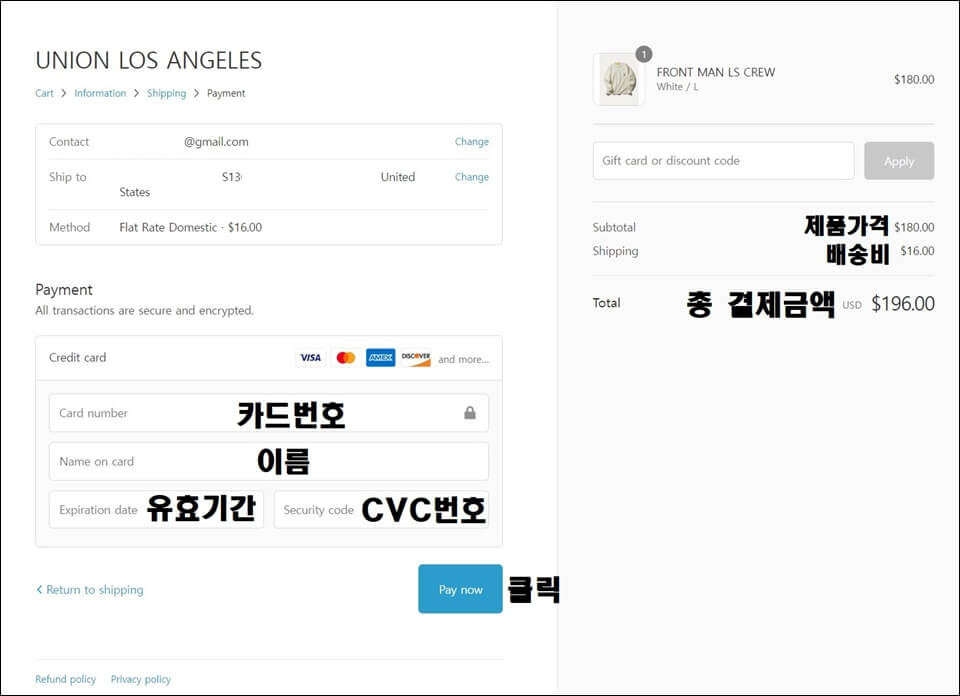Change the Ship to address
This screenshot has height=696, width=960.
click(x=471, y=177)
